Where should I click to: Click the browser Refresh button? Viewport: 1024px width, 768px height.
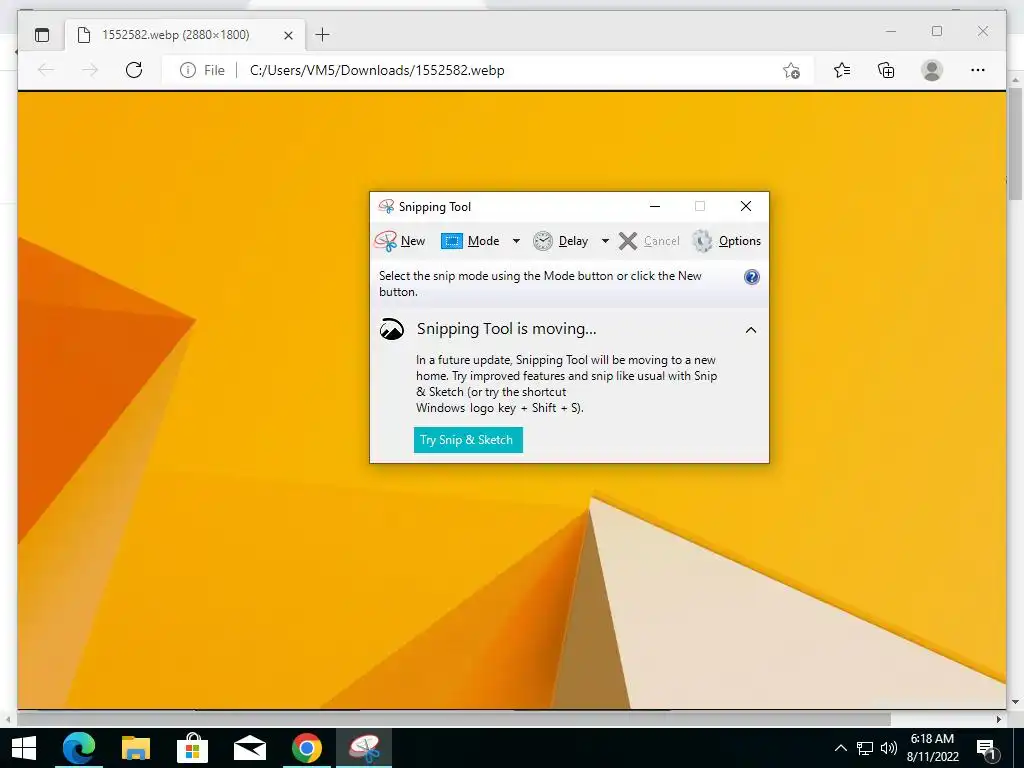[134, 70]
